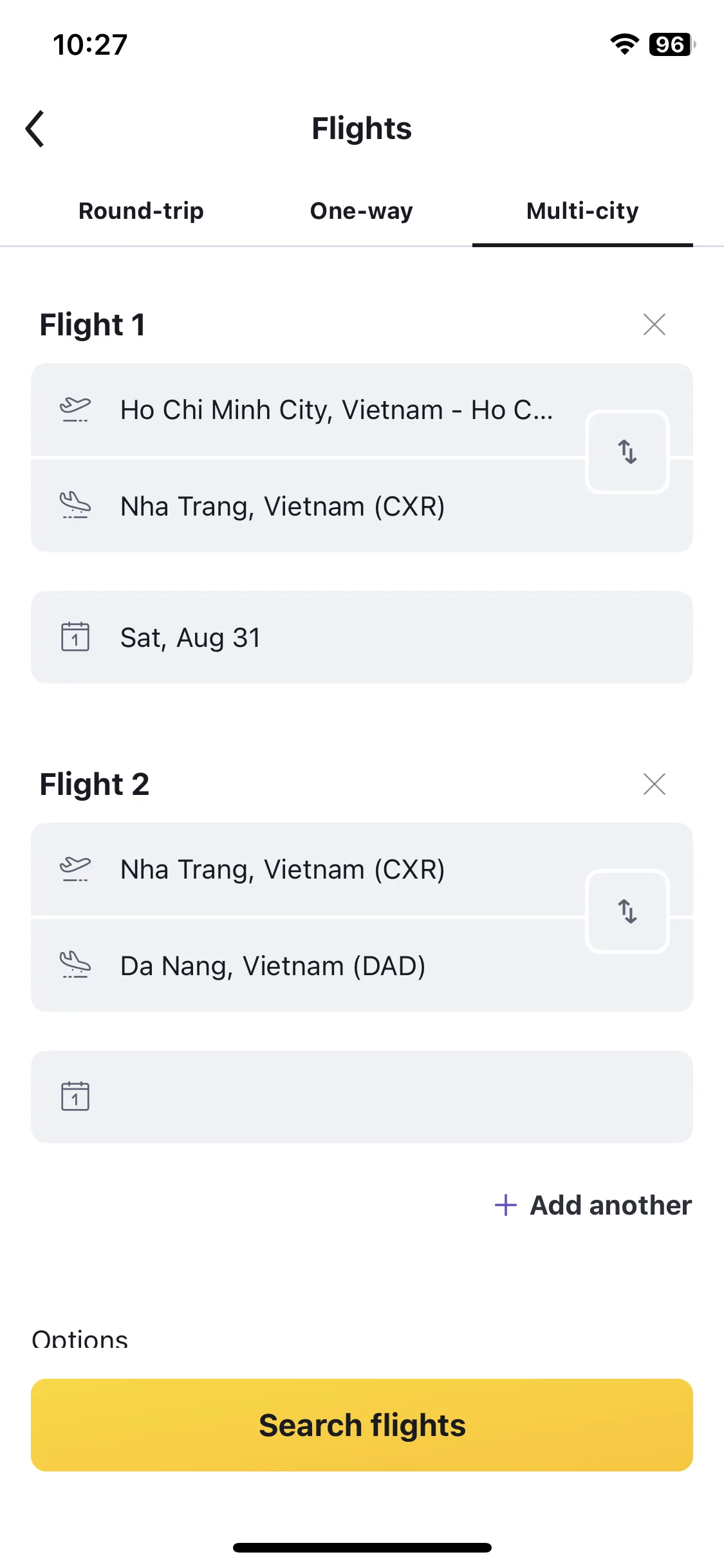Open Ho Chi Minh City origin field
724x1568 pixels.
[x=309, y=410]
